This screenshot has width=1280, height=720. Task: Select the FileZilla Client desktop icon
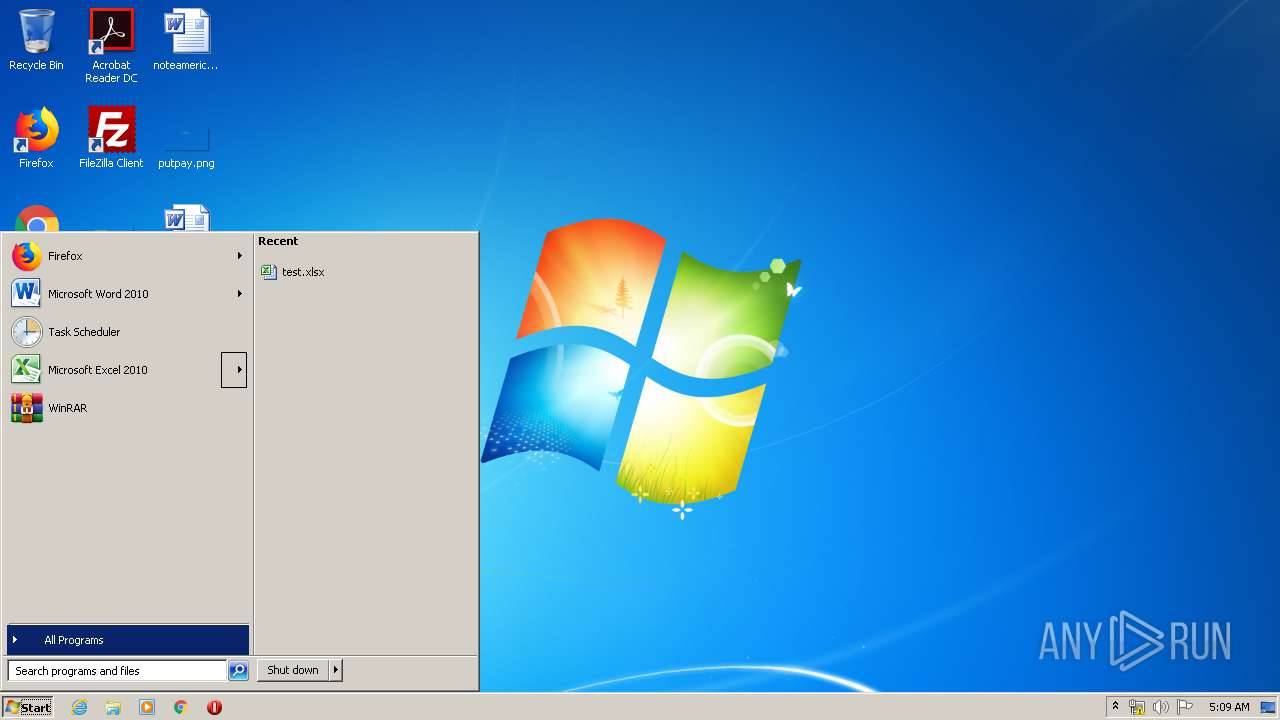111,137
